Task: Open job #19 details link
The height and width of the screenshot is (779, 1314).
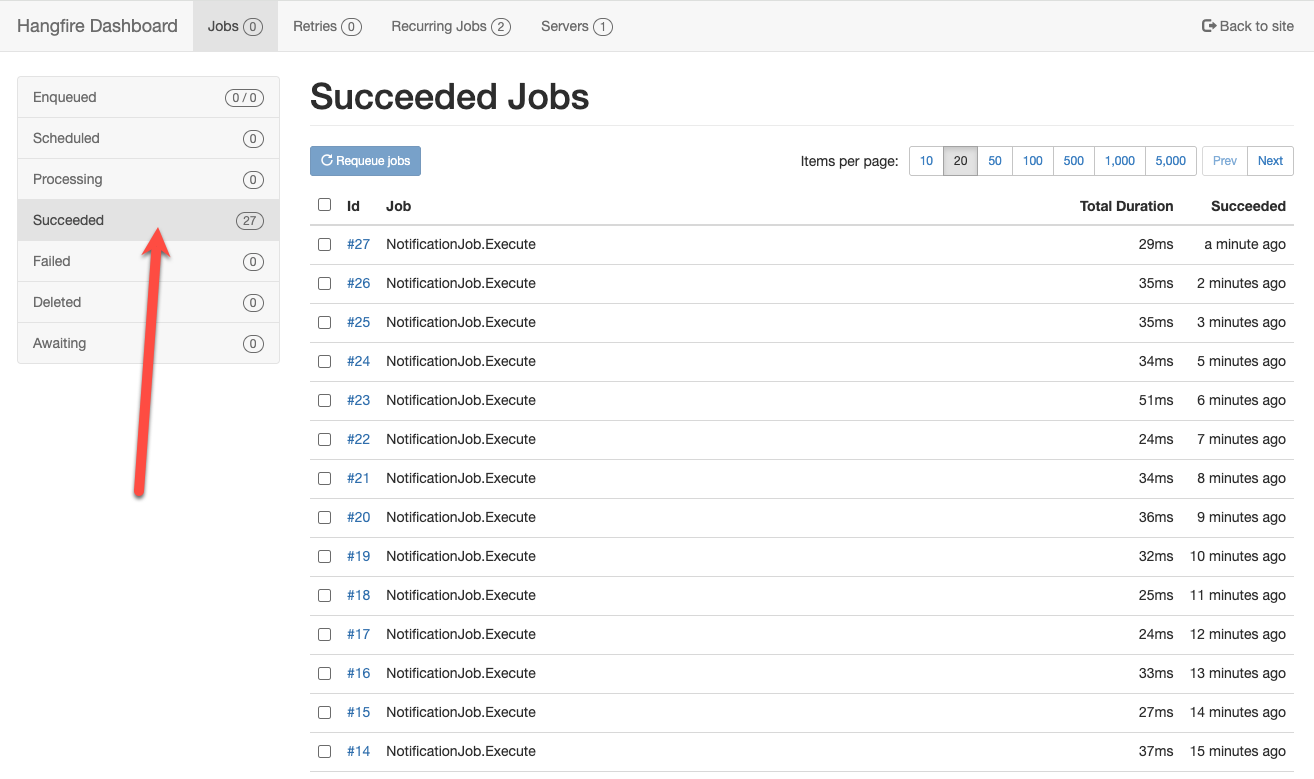Action: click(358, 556)
